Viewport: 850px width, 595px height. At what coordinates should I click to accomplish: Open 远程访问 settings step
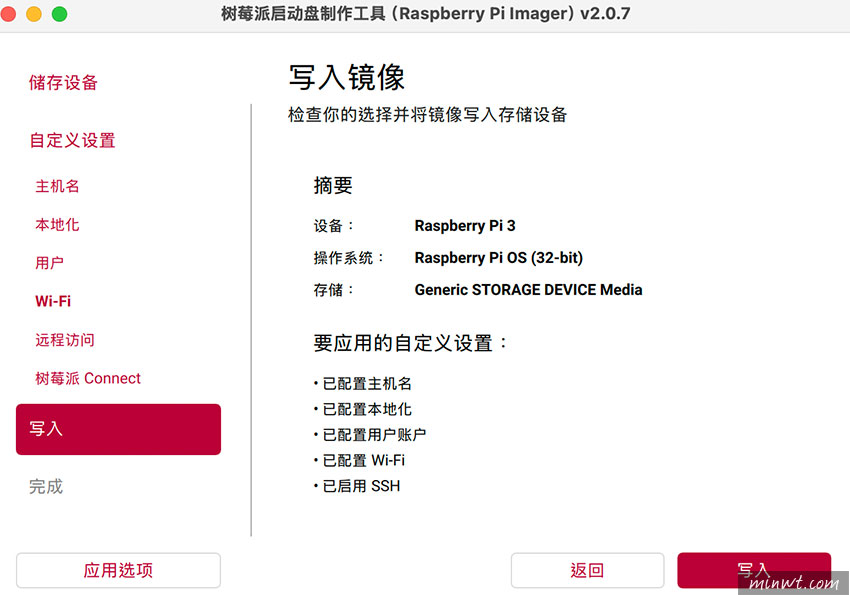(x=65, y=340)
